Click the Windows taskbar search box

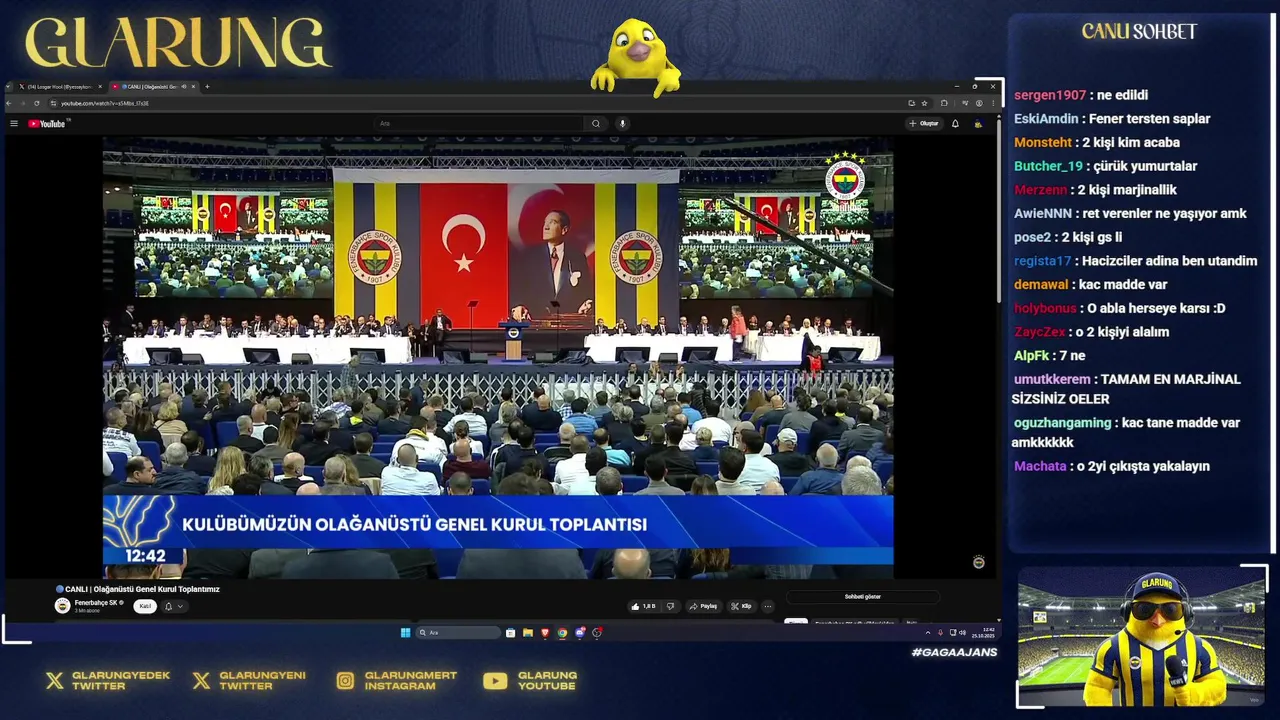tap(458, 633)
